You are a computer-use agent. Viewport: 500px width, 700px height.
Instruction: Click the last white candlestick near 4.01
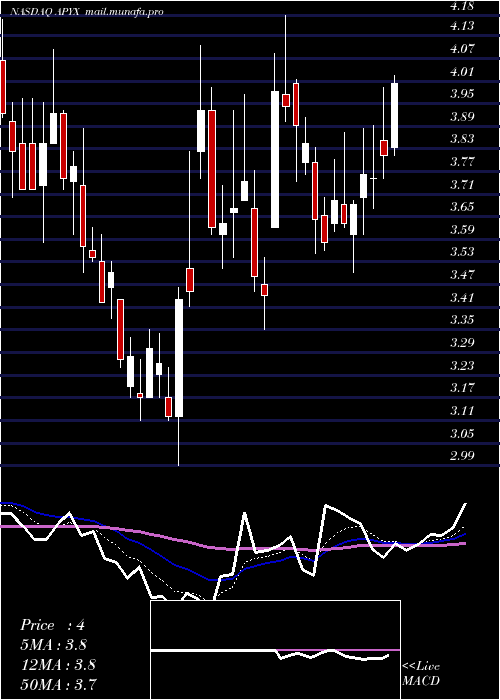click(x=395, y=115)
